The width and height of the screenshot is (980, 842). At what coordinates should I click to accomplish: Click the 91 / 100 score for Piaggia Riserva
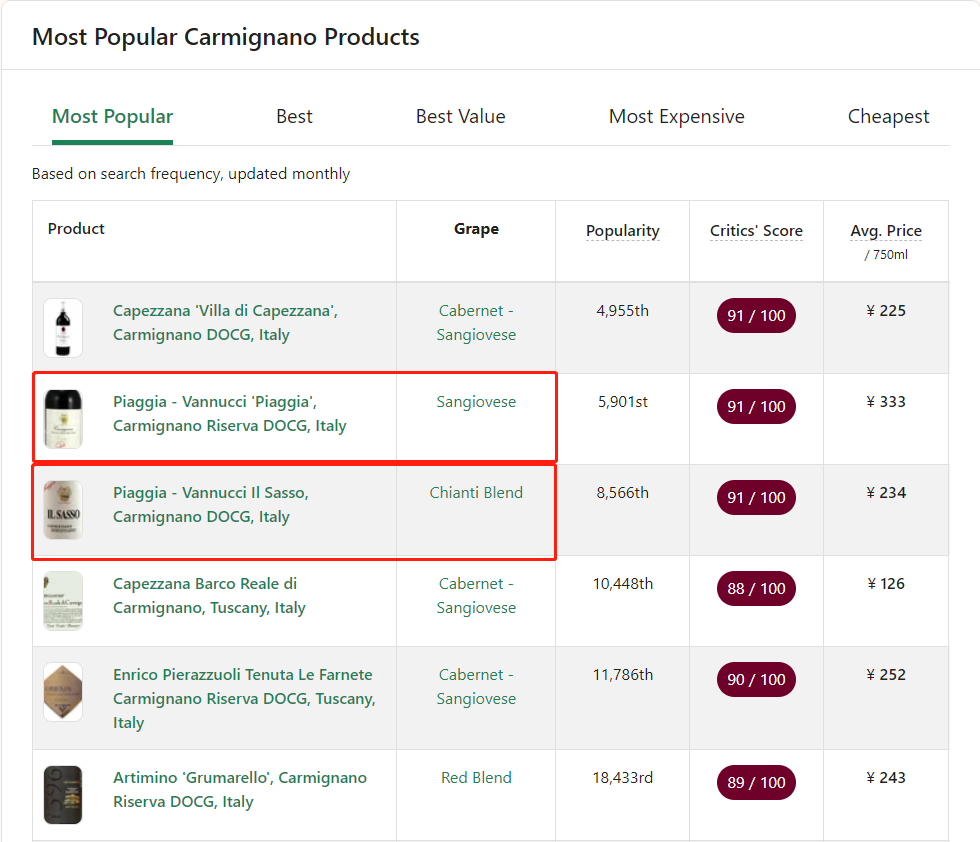click(756, 407)
